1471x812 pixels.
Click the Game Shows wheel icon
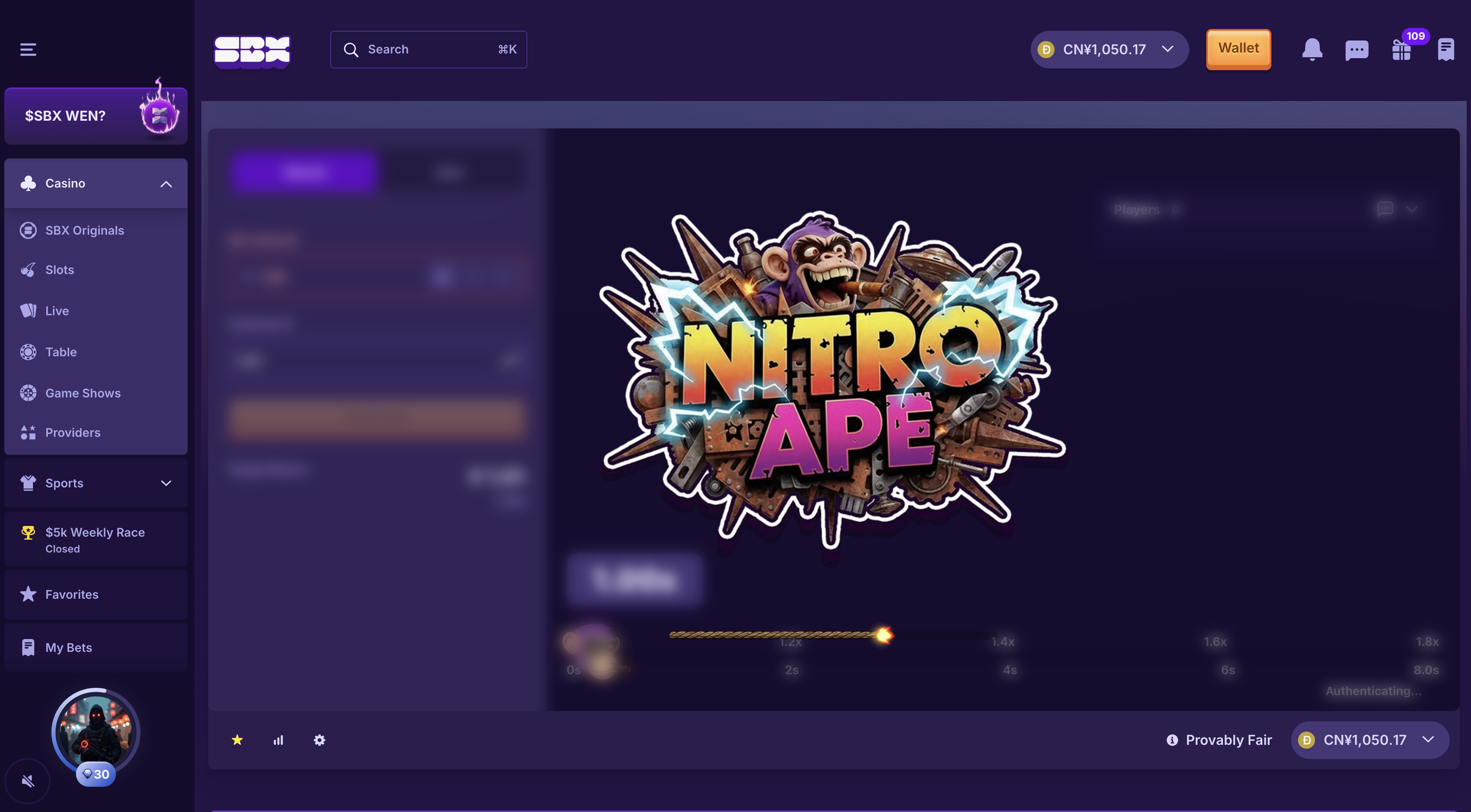tap(28, 393)
